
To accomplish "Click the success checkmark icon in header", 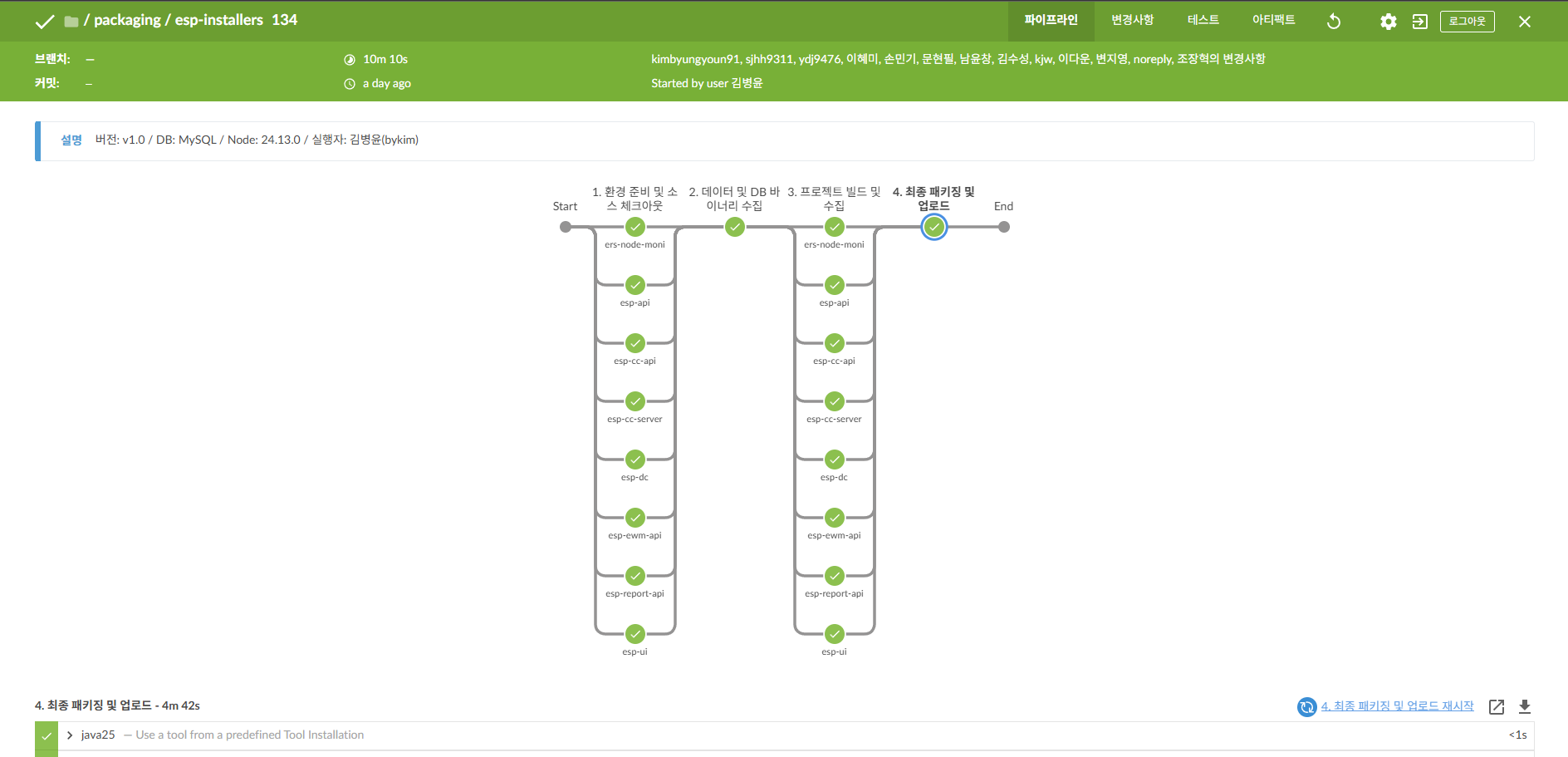I will tap(45, 22).
